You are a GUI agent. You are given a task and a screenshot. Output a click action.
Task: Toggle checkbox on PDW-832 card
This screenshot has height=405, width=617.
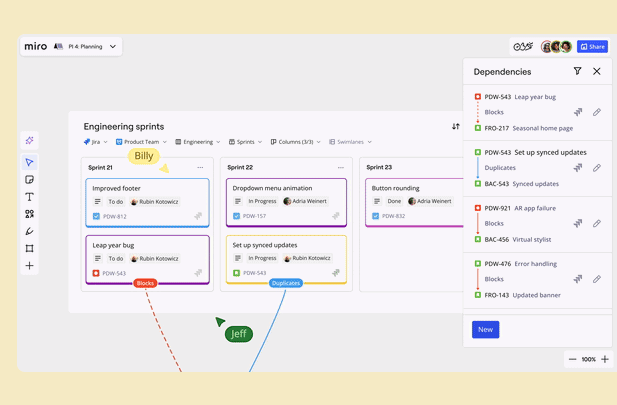376,216
